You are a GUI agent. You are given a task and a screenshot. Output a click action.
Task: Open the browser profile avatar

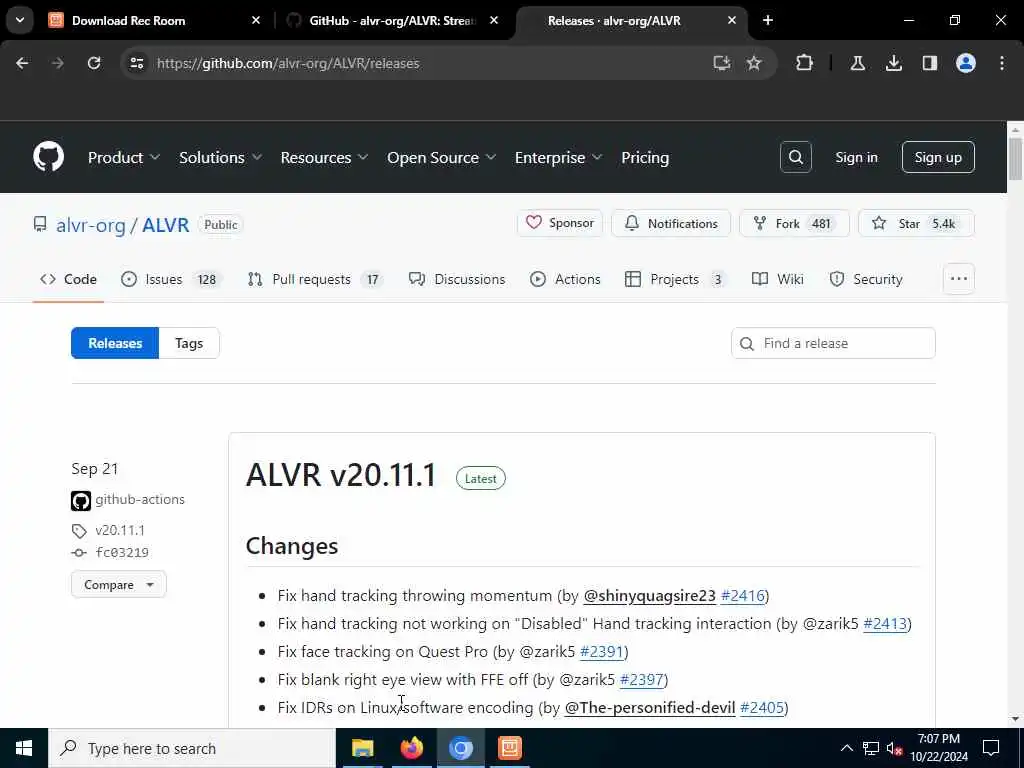(966, 63)
